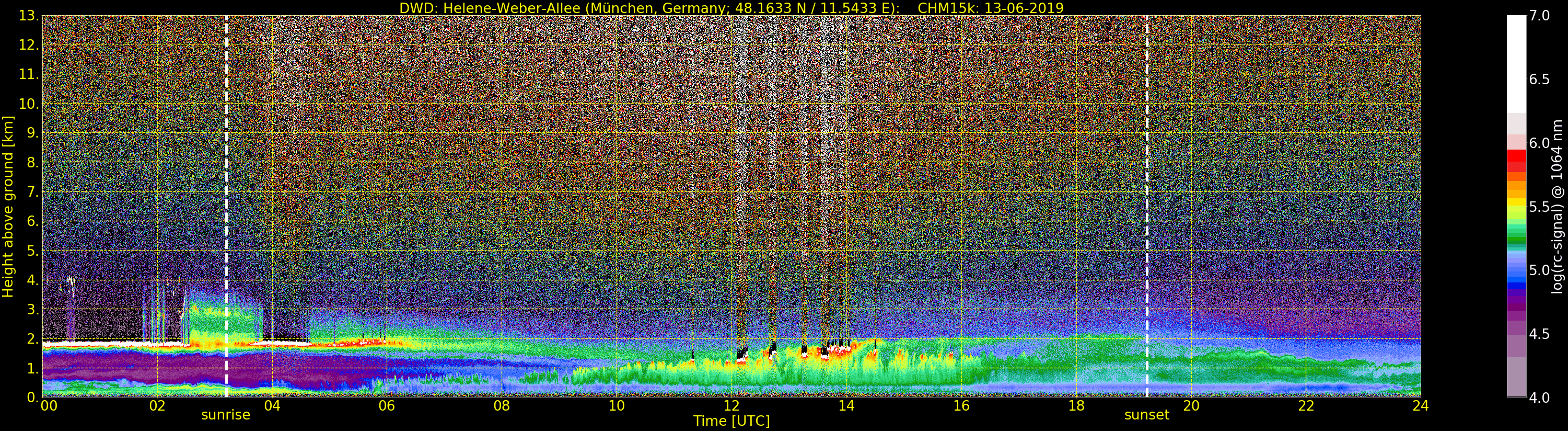
Task: Click the height tick label '9.'
Action: point(32,133)
